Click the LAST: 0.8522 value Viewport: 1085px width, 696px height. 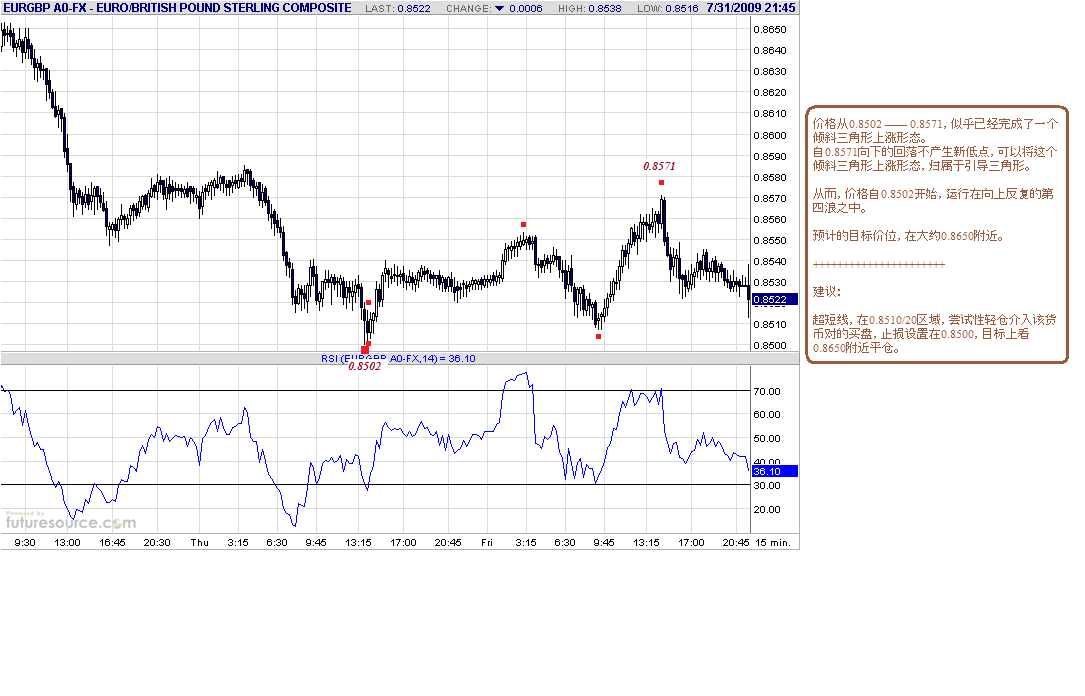point(398,8)
